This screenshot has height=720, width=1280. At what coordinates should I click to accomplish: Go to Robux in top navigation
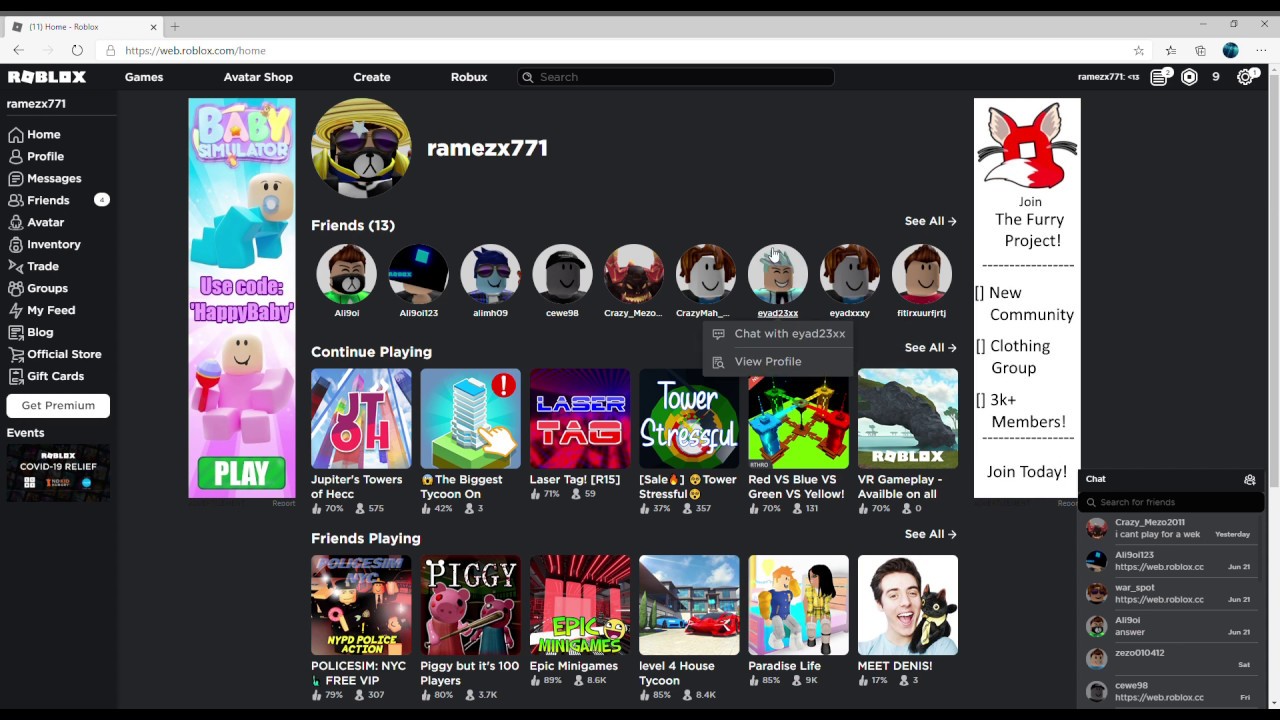click(x=469, y=77)
